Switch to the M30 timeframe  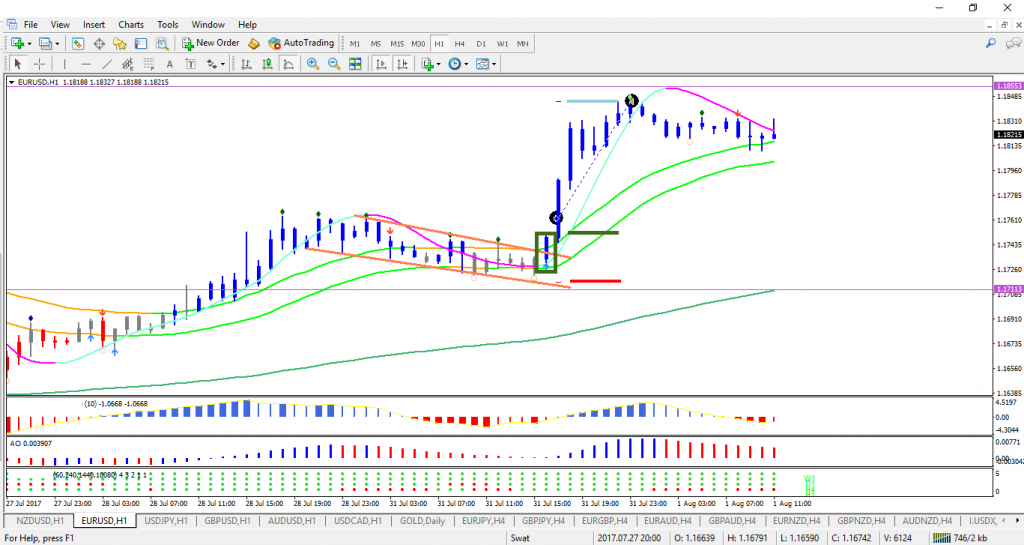point(418,44)
